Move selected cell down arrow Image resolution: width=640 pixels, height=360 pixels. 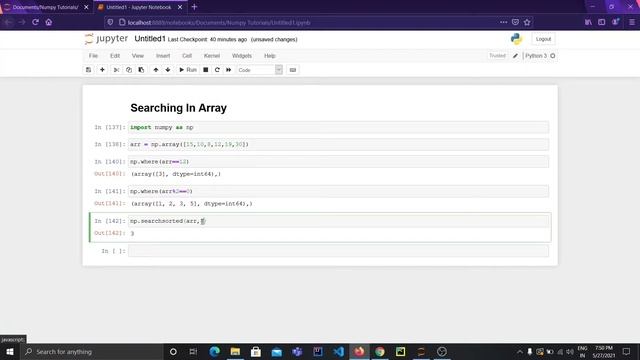[168, 70]
